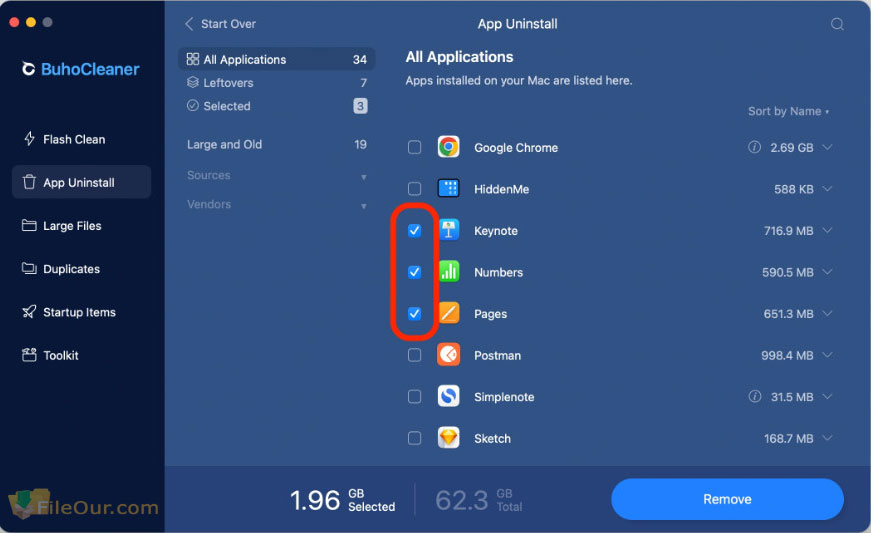Click the Sketch app name

point(492,439)
